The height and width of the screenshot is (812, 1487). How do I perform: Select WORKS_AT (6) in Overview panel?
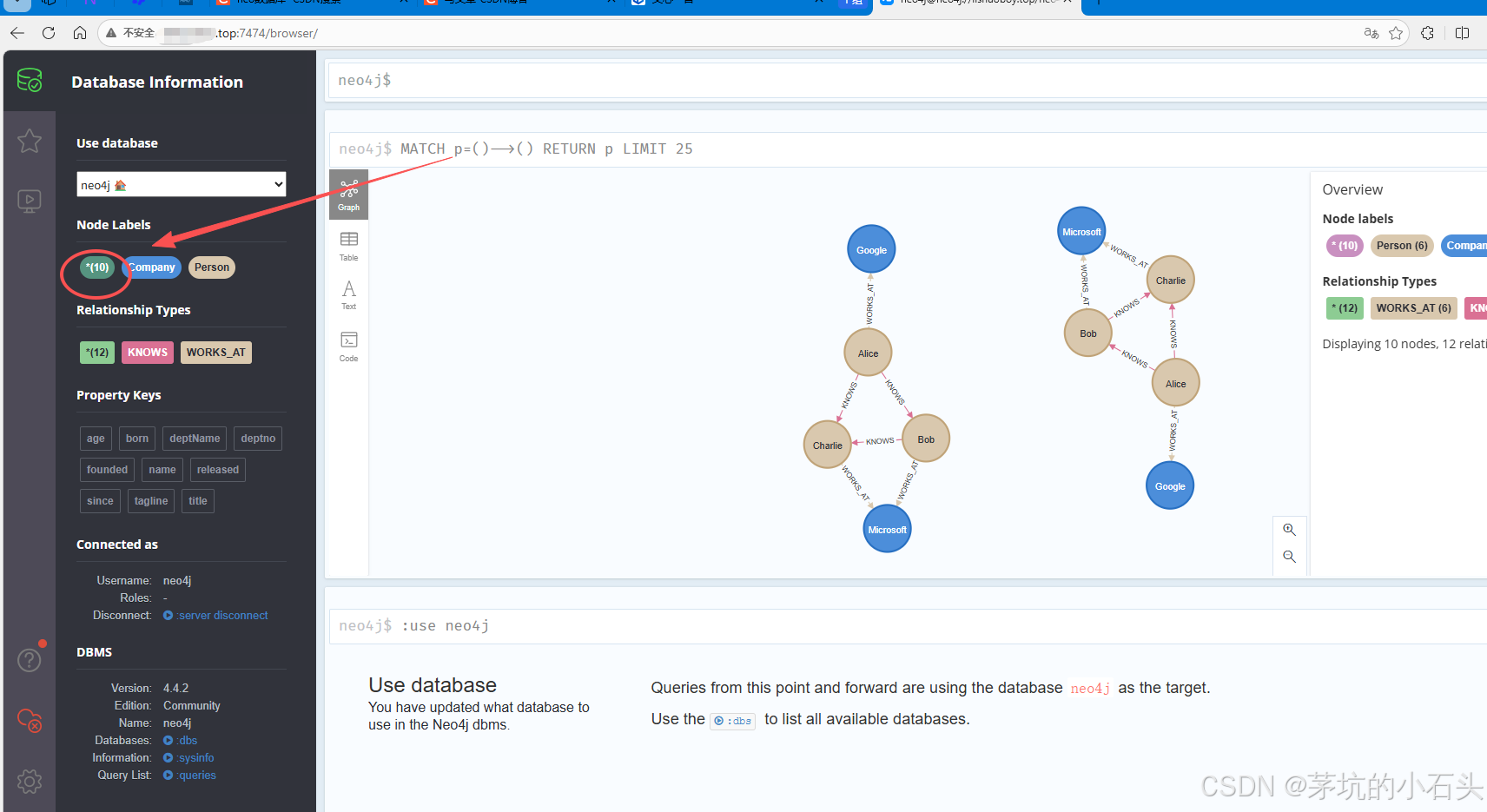(x=1413, y=308)
